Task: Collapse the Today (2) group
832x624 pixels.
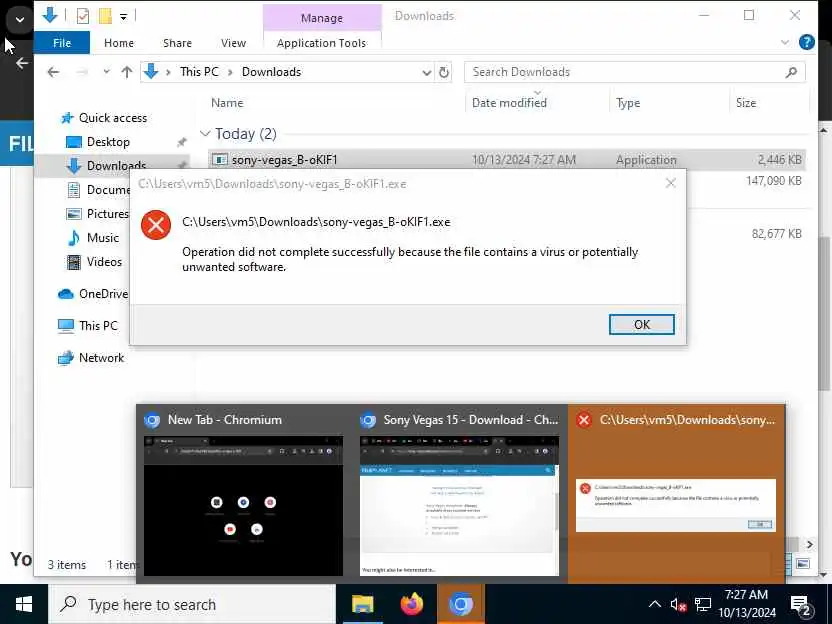Action: [x=205, y=133]
